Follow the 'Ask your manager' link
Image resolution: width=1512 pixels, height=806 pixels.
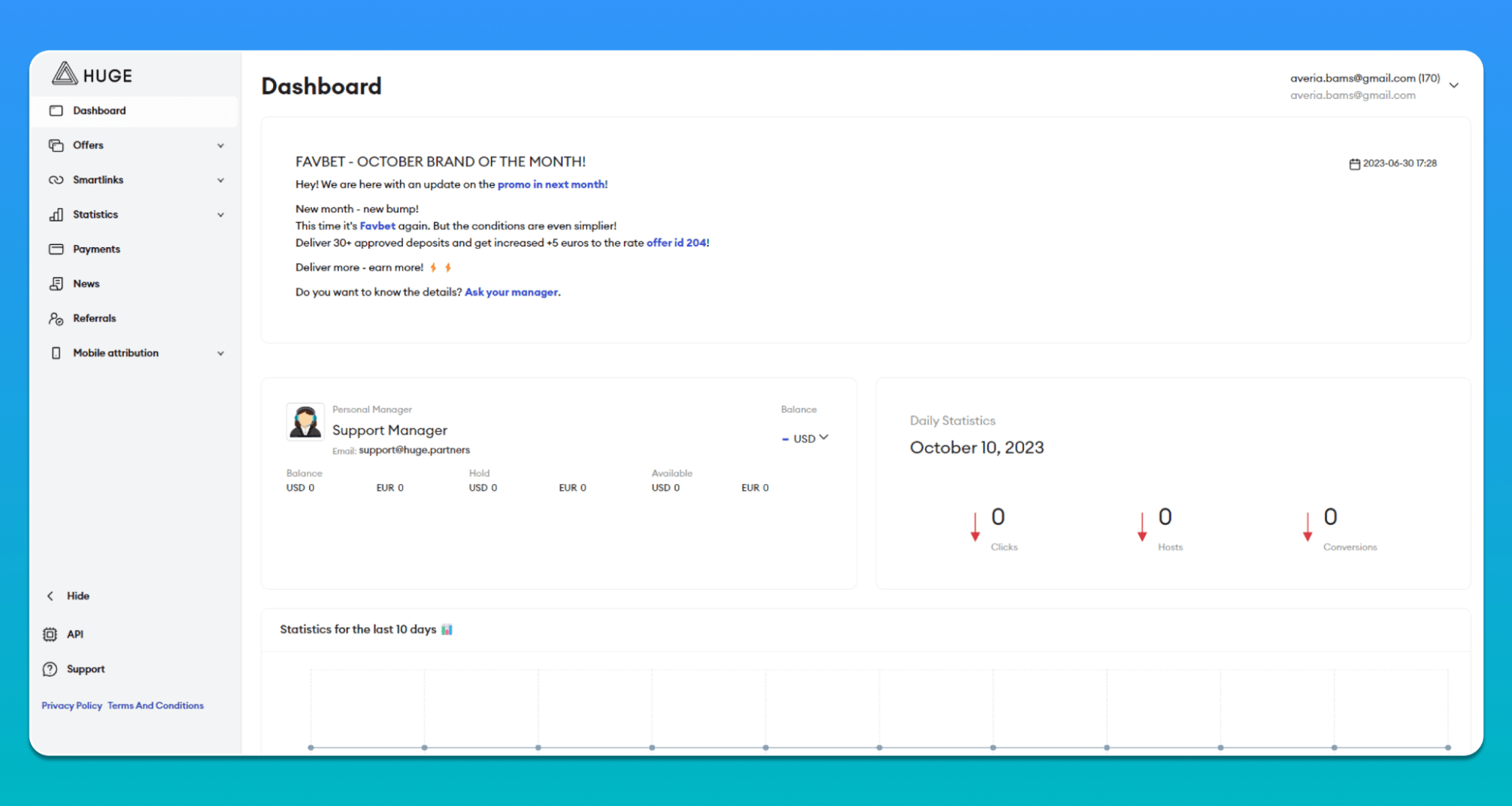(511, 293)
